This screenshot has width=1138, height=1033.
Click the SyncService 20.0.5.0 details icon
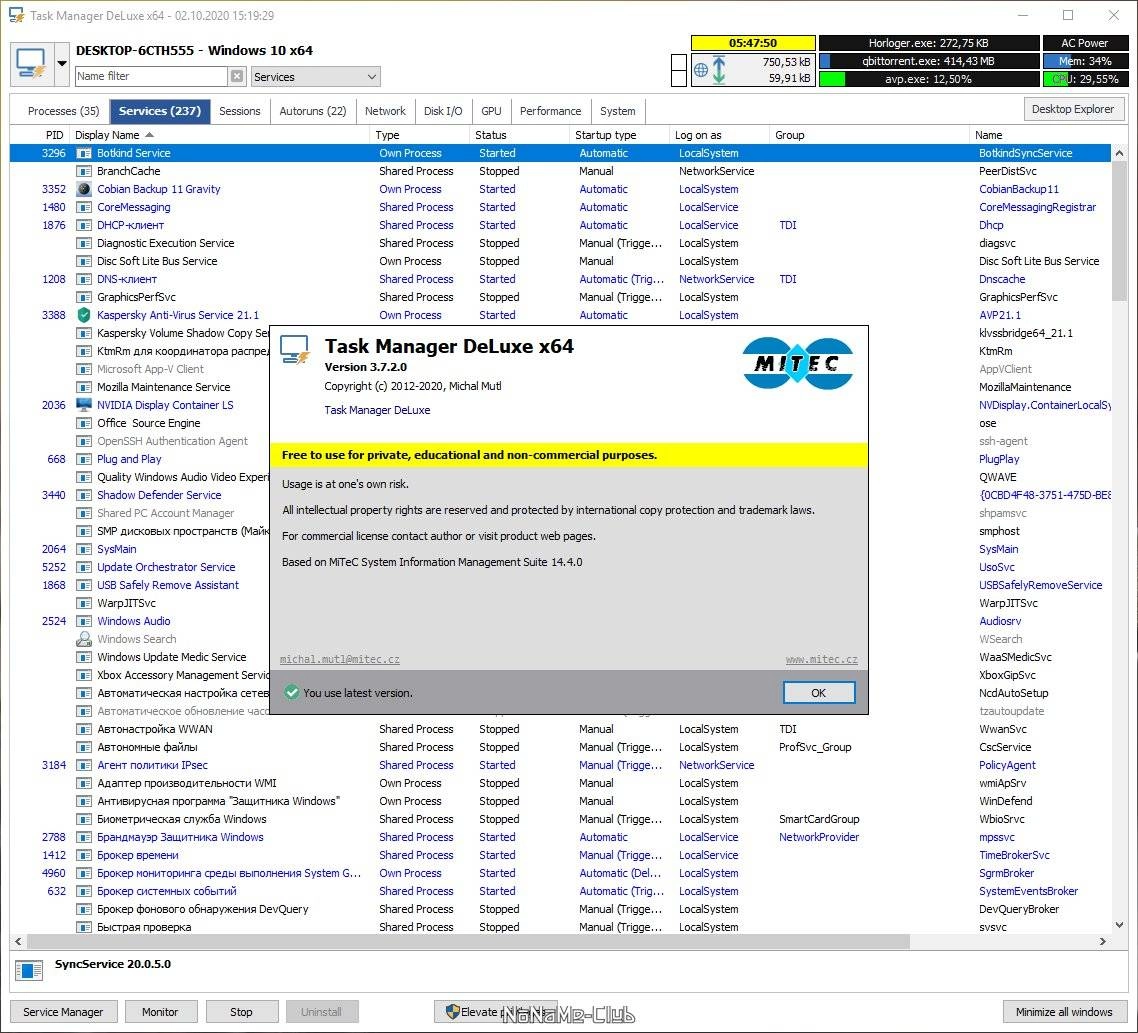click(29, 970)
